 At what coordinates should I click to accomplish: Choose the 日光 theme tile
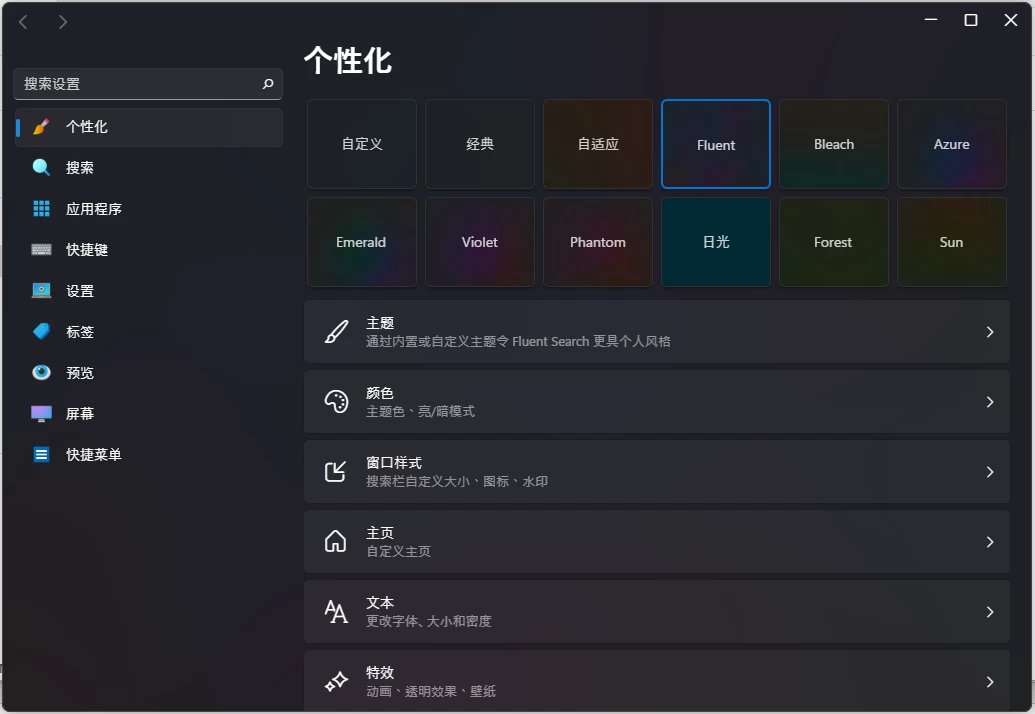point(716,242)
